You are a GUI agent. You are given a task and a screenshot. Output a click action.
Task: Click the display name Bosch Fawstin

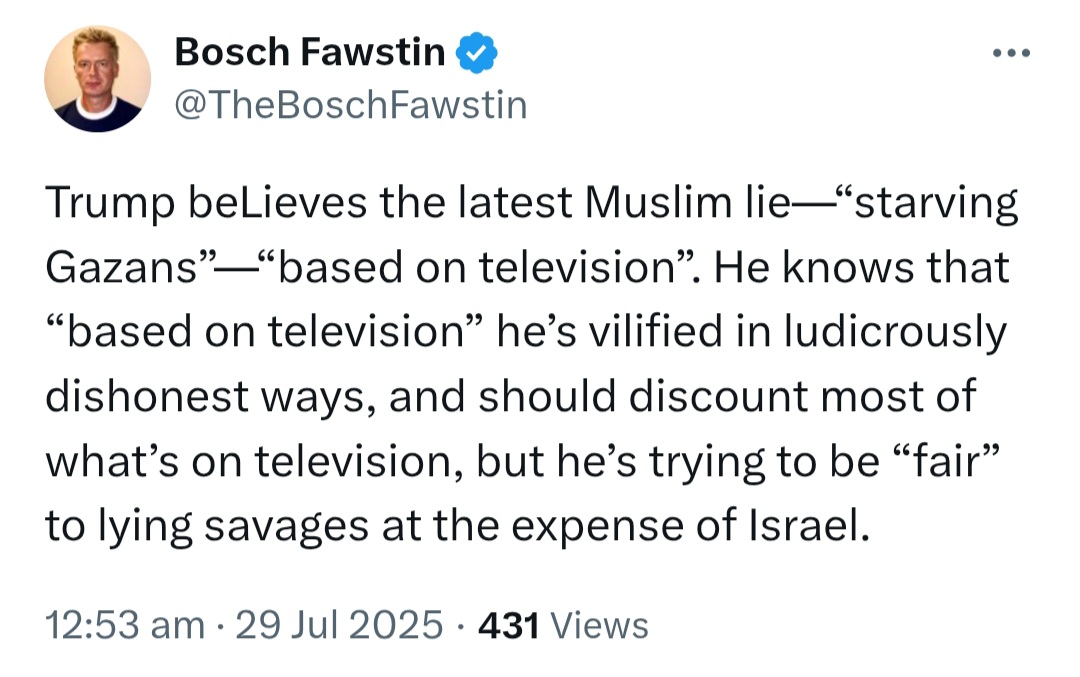coord(310,52)
